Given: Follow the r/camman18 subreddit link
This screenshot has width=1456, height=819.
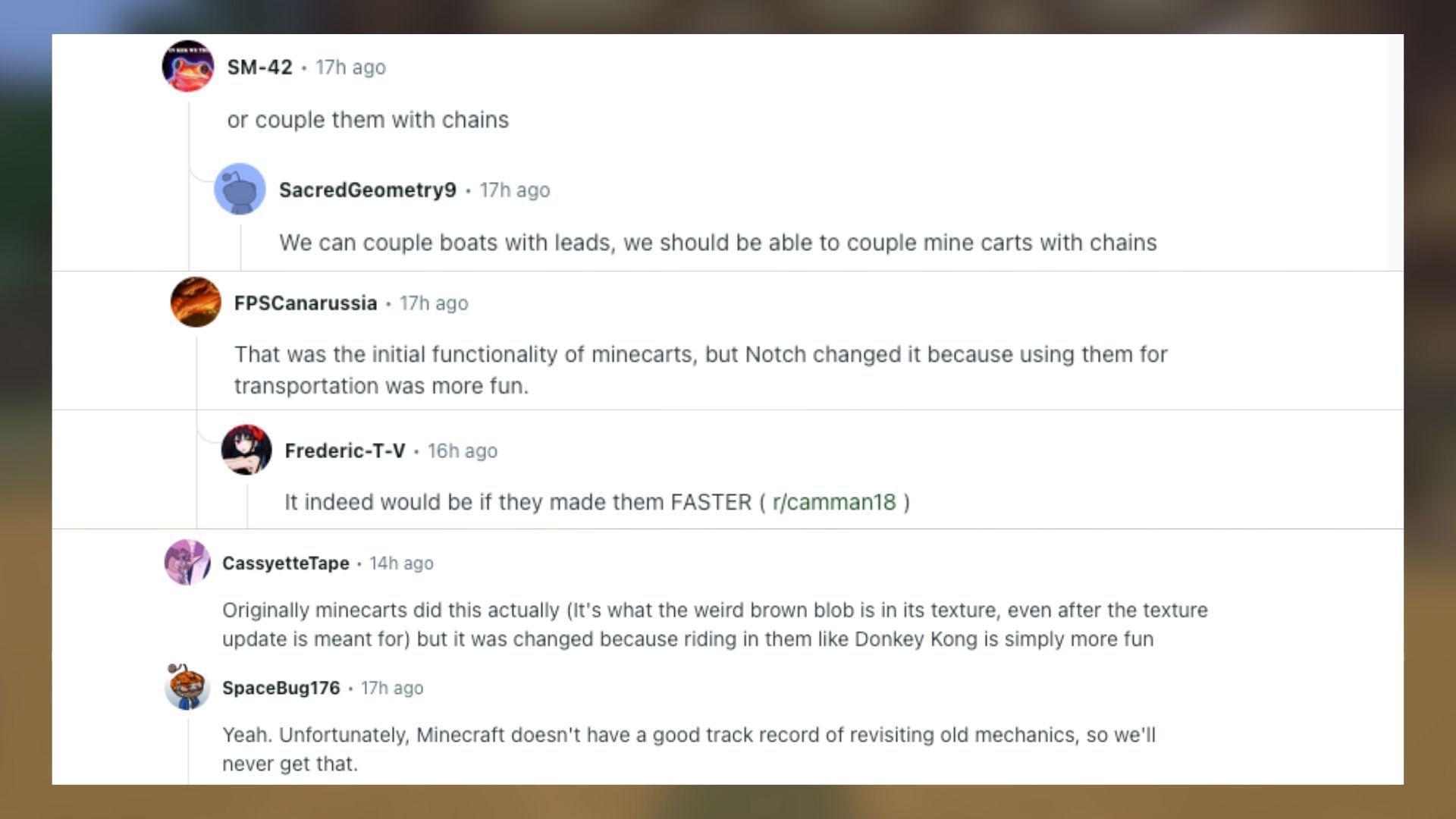Looking at the screenshot, I should tap(833, 502).
